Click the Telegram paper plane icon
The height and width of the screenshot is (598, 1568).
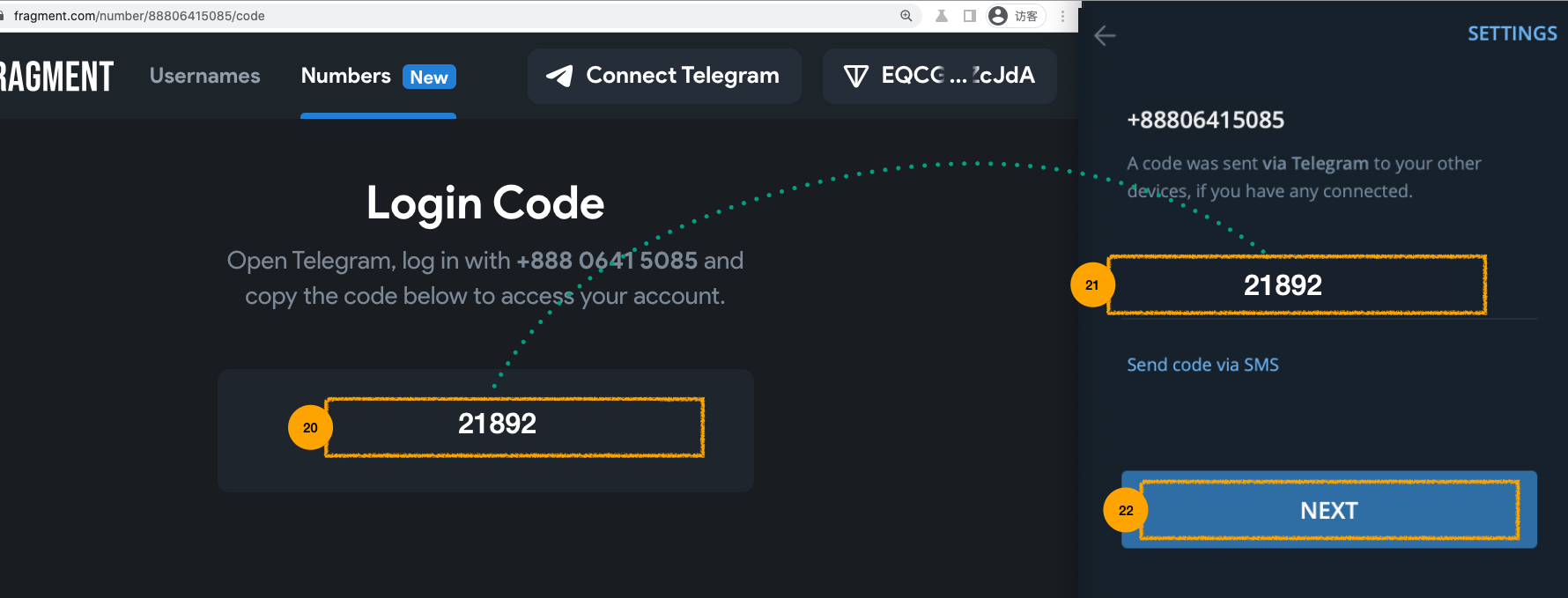(559, 77)
